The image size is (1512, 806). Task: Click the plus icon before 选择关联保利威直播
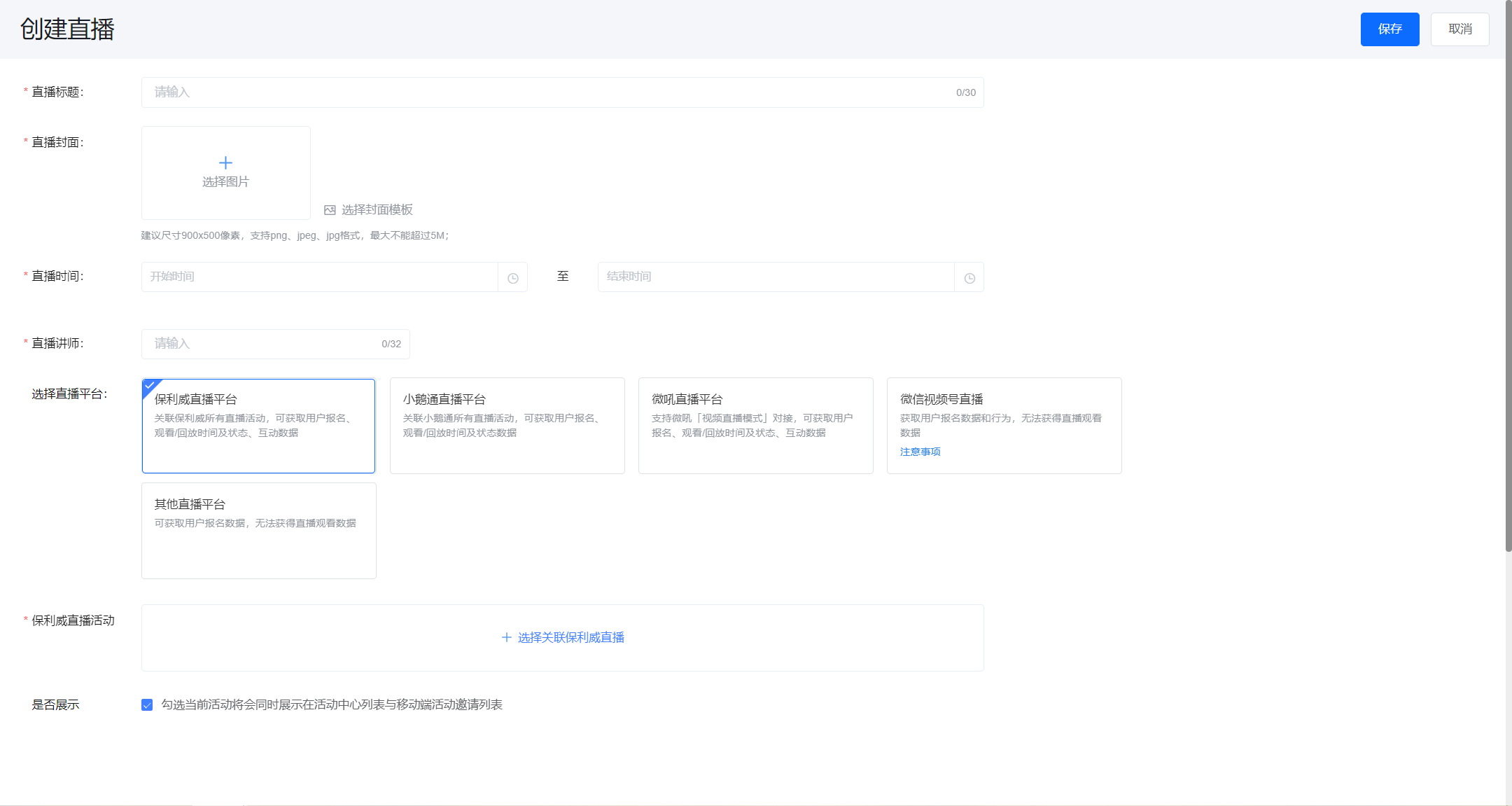pyautogui.click(x=507, y=637)
